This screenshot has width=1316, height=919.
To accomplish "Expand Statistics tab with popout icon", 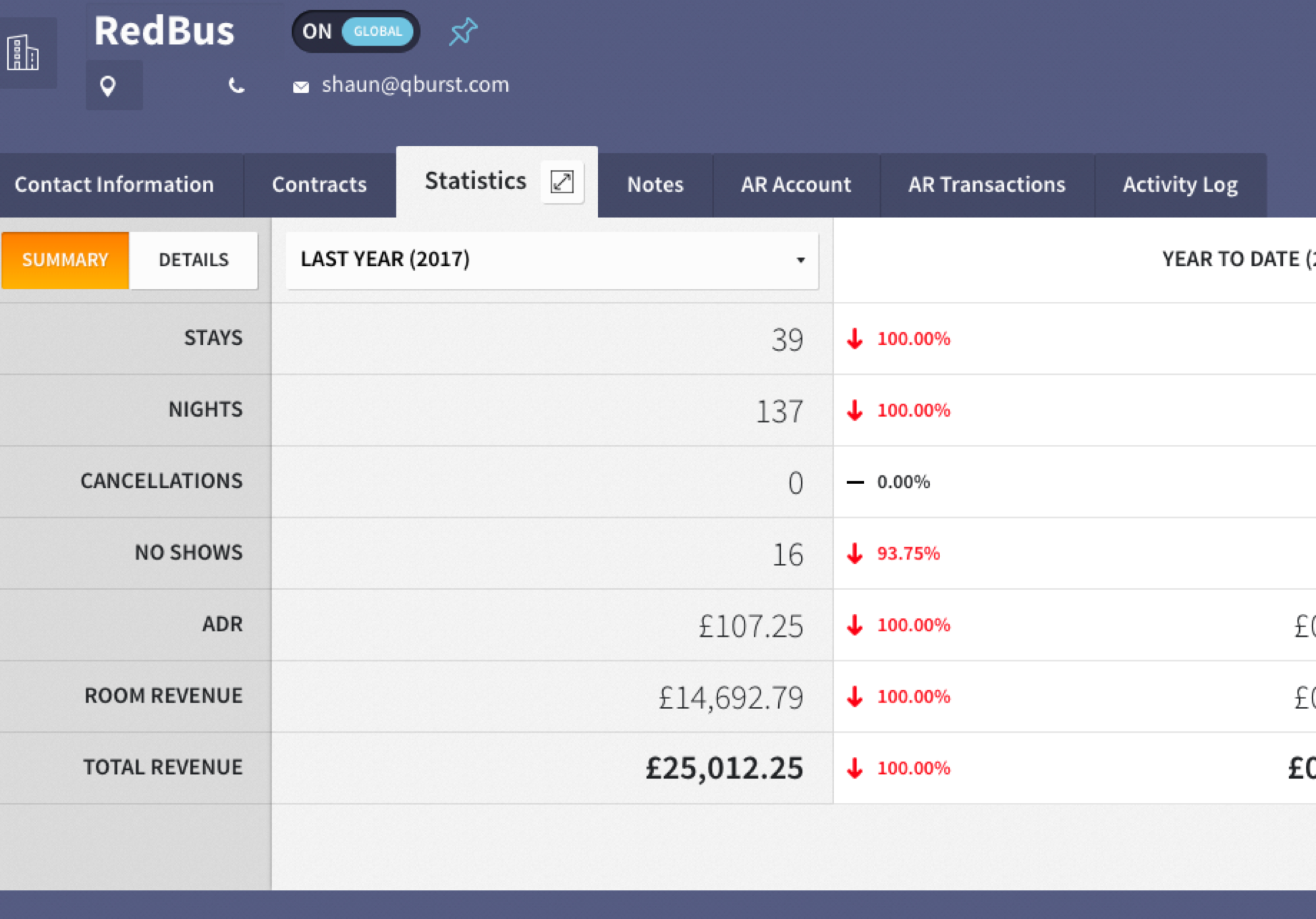I will point(562,182).
